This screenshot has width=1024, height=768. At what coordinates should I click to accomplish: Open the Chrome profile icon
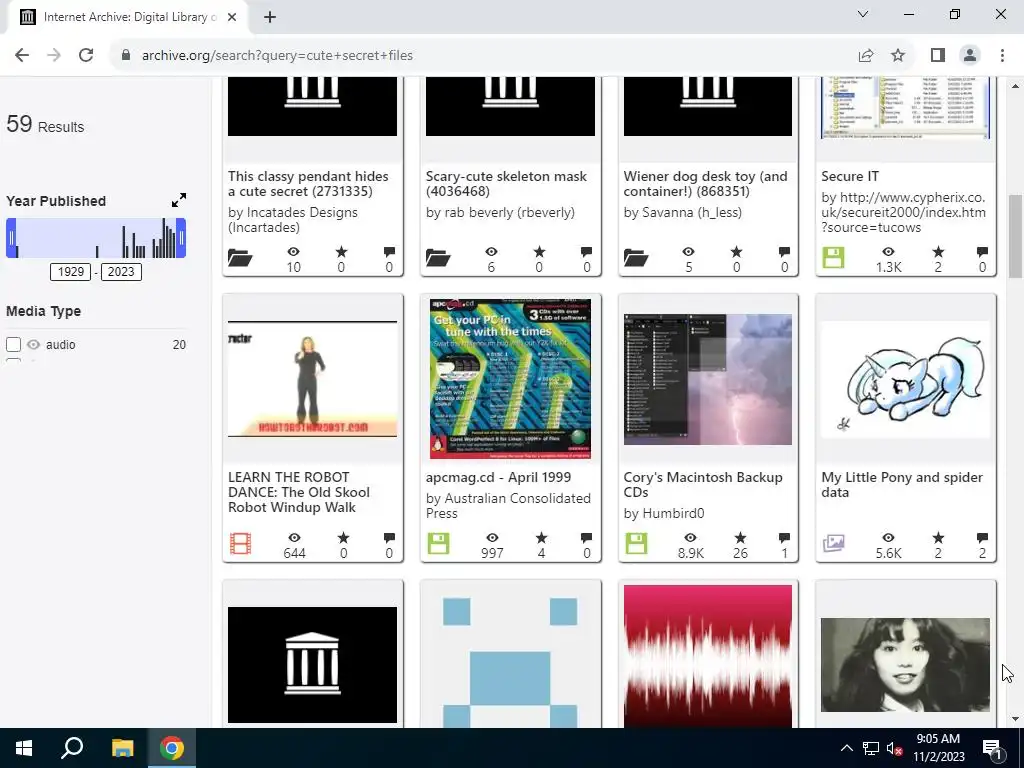970,56
